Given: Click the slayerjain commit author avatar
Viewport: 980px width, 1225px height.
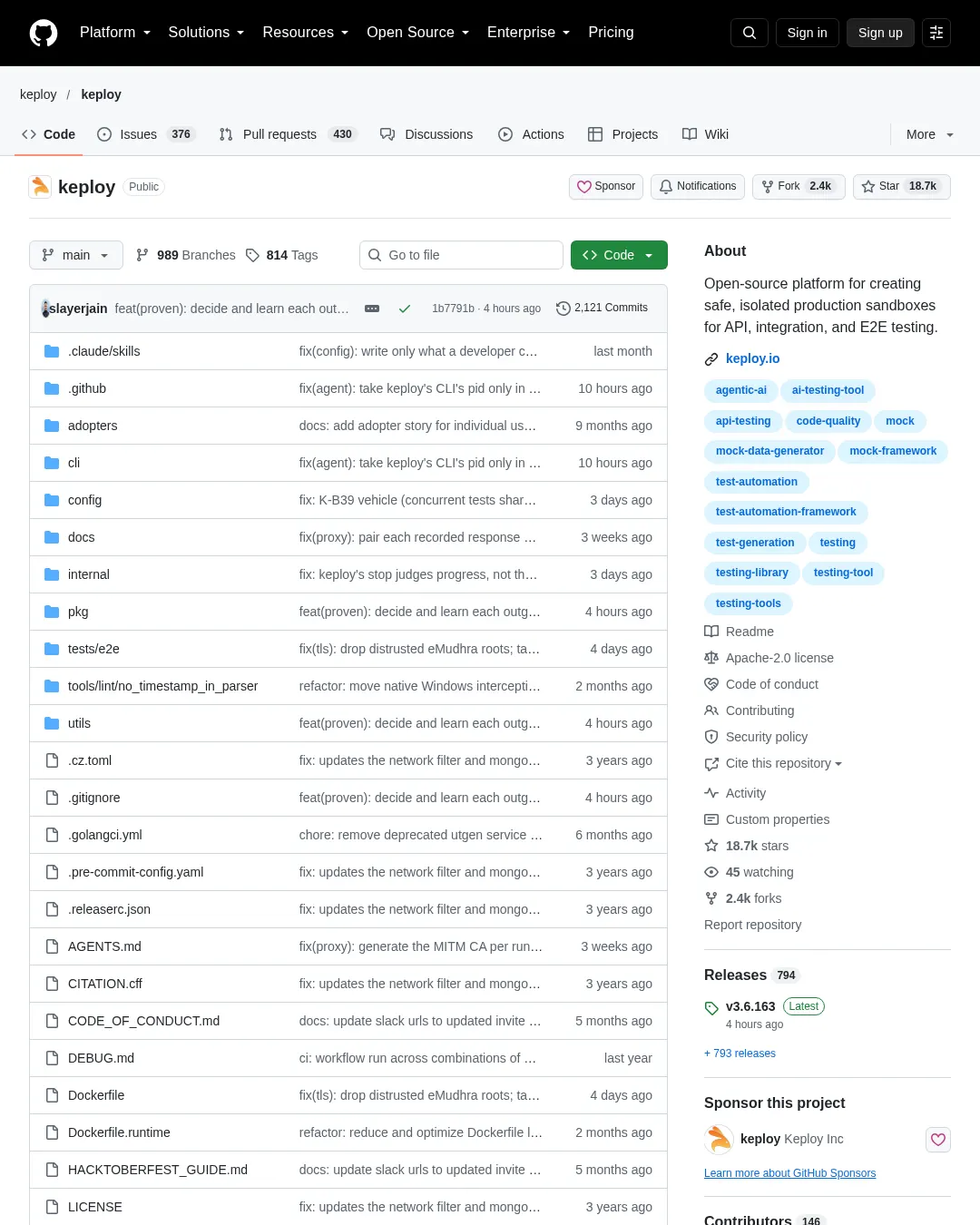Looking at the screenshot, I should 45,309.
